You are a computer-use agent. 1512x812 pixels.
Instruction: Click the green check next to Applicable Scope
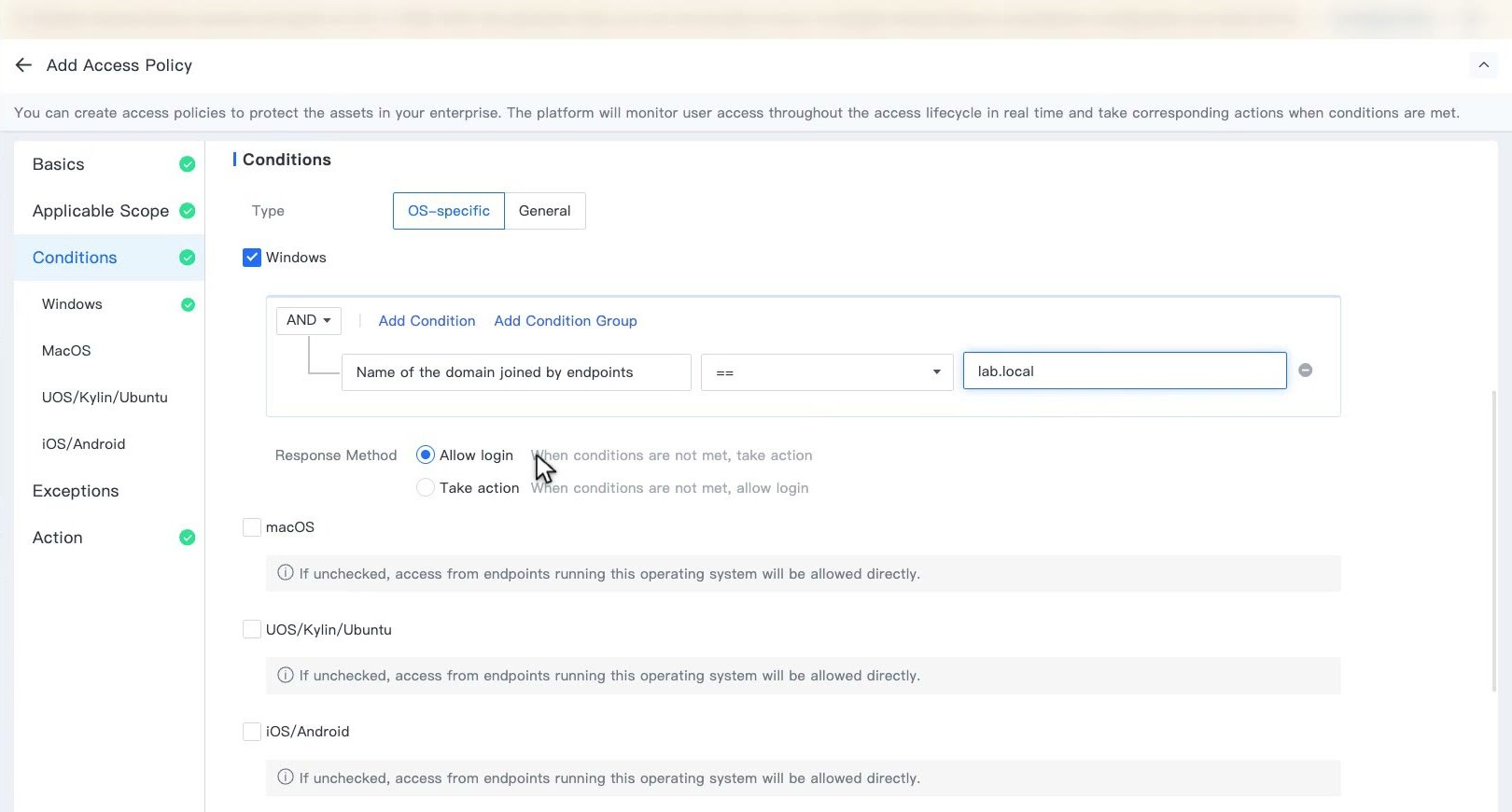[188, 211]
